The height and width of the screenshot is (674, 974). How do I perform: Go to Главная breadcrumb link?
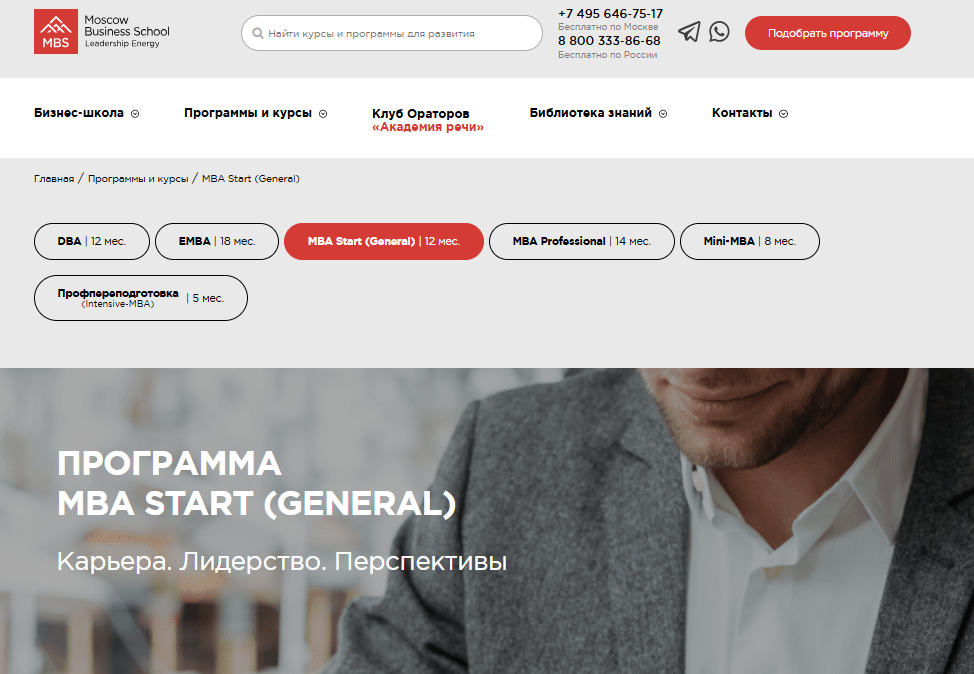click(54, 179)
